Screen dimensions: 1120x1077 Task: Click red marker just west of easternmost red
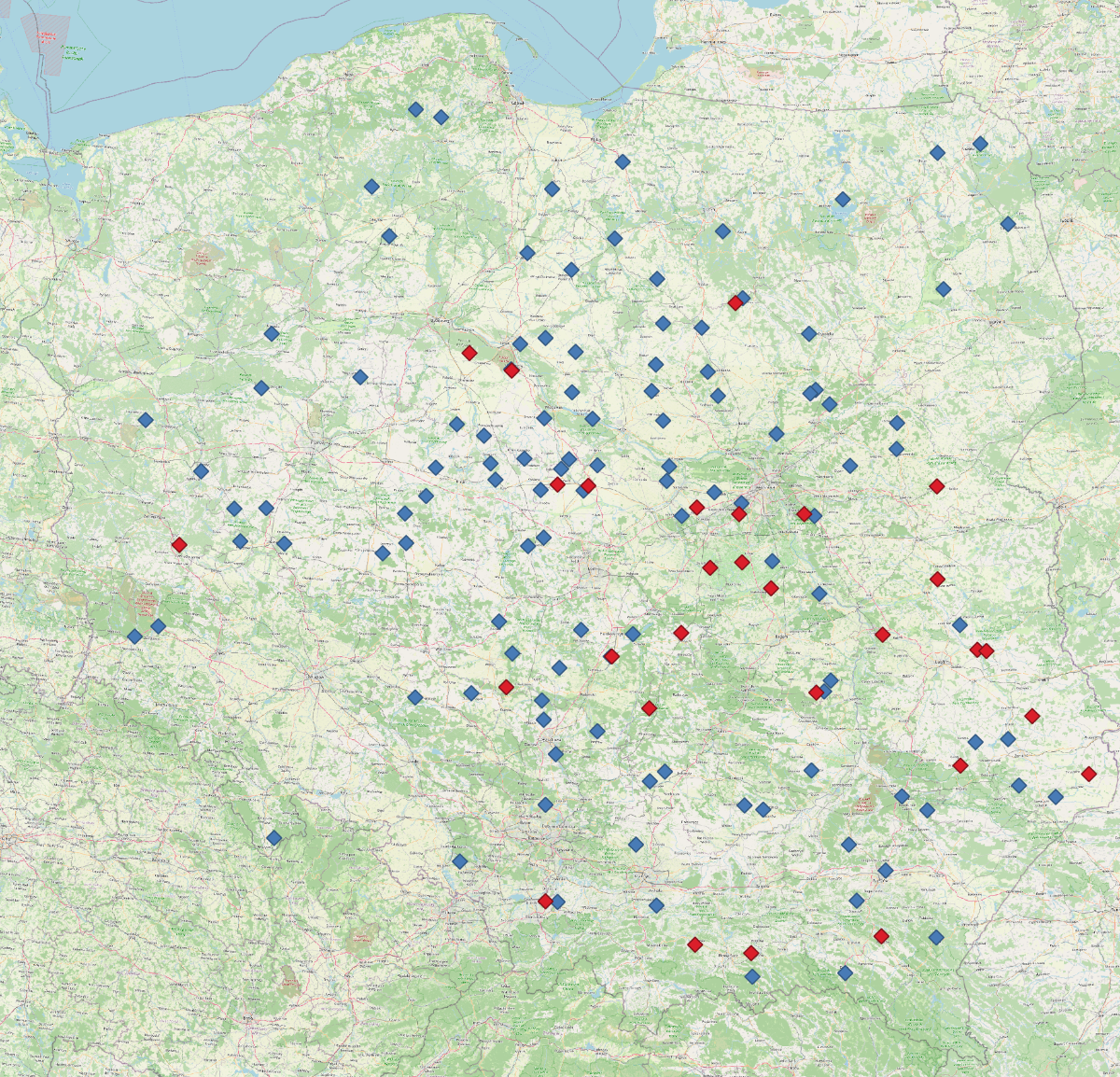[1032, 716]
